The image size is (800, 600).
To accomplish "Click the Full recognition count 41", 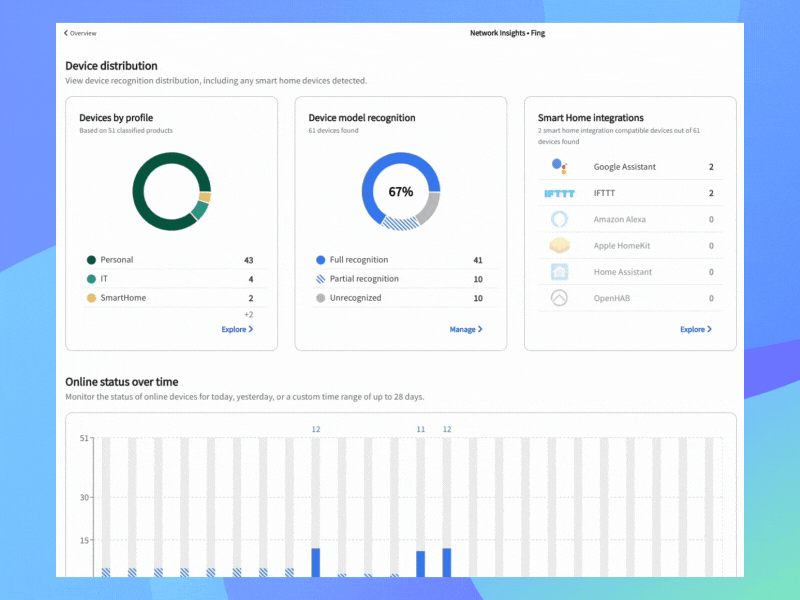I will [x=478, y=260].
